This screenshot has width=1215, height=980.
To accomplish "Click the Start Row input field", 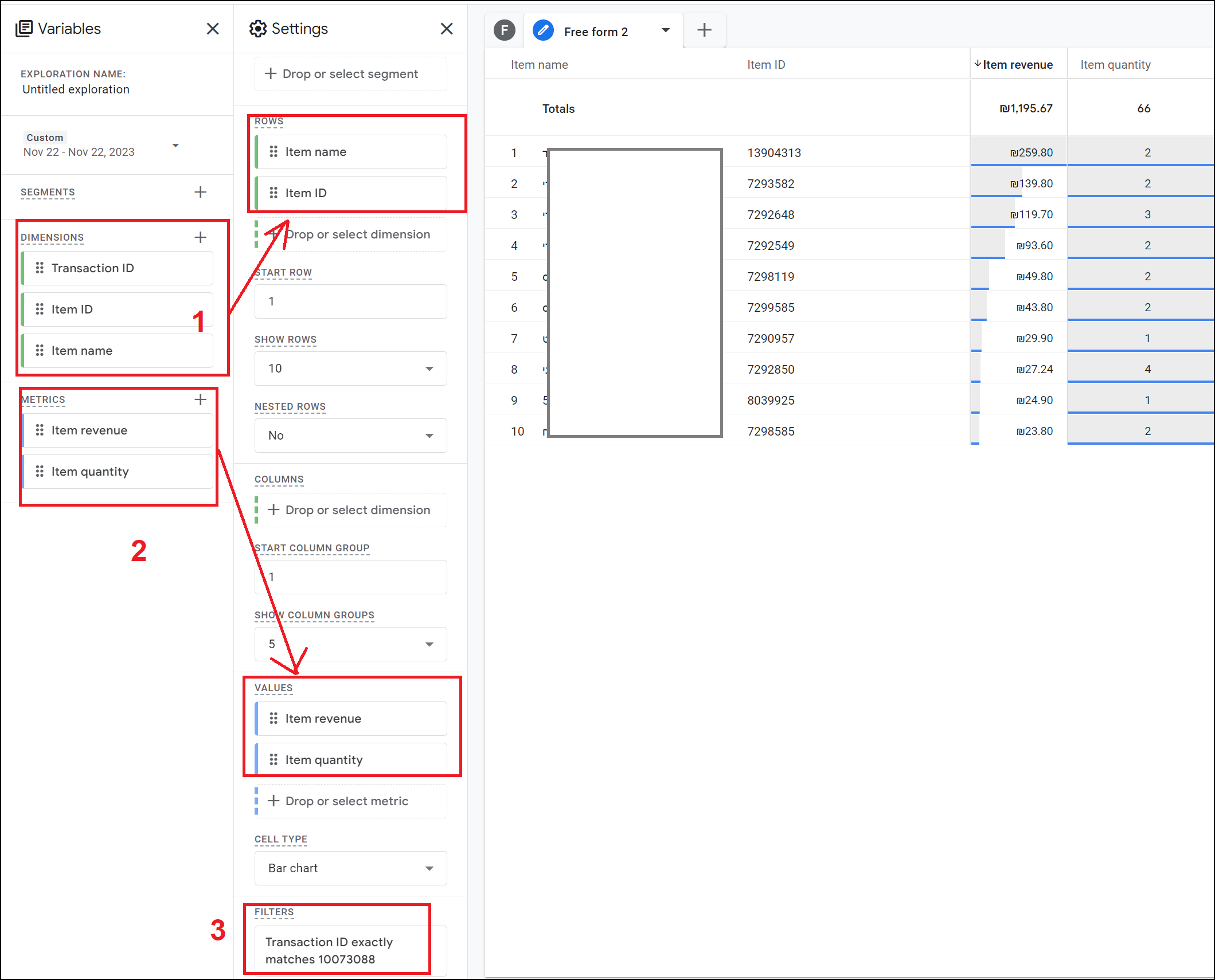I will click(x=350, y=301).
